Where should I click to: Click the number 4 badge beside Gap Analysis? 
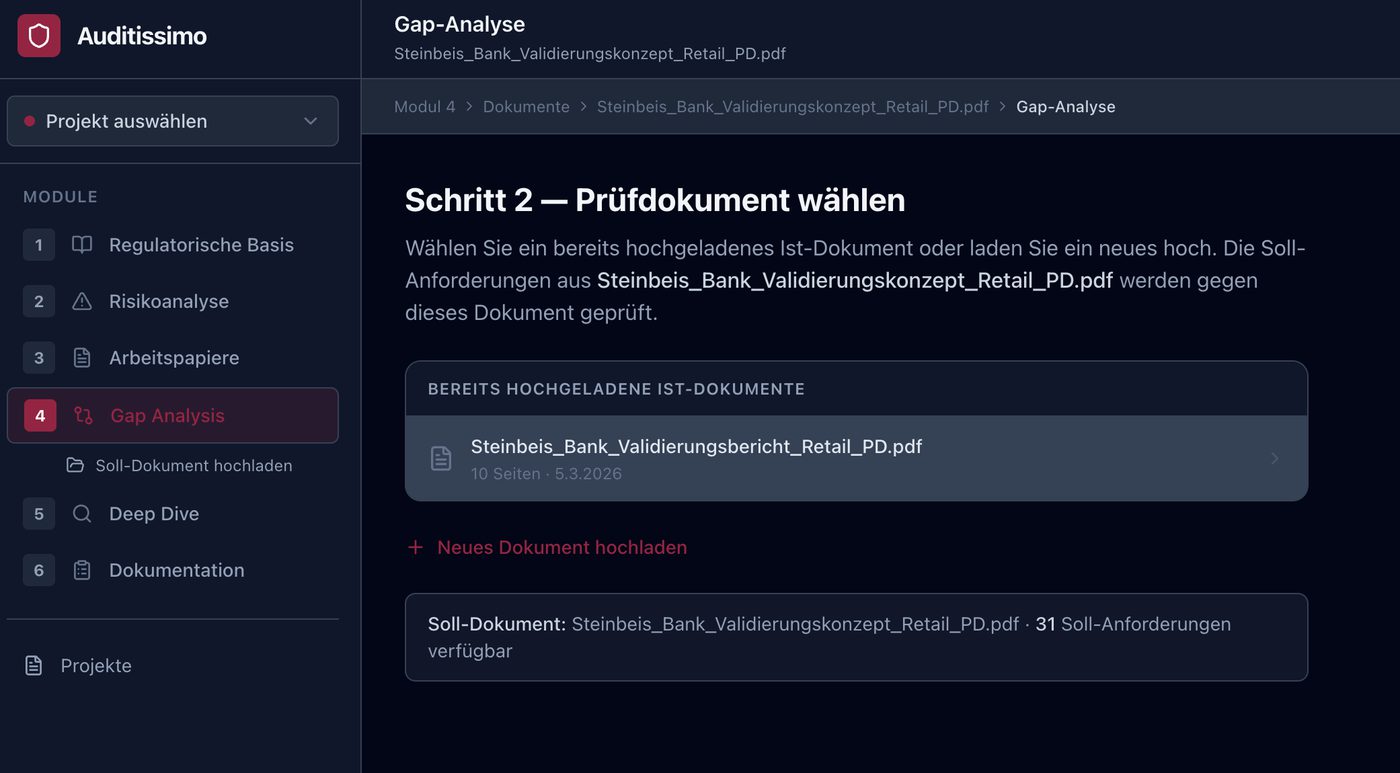(38, 415)
